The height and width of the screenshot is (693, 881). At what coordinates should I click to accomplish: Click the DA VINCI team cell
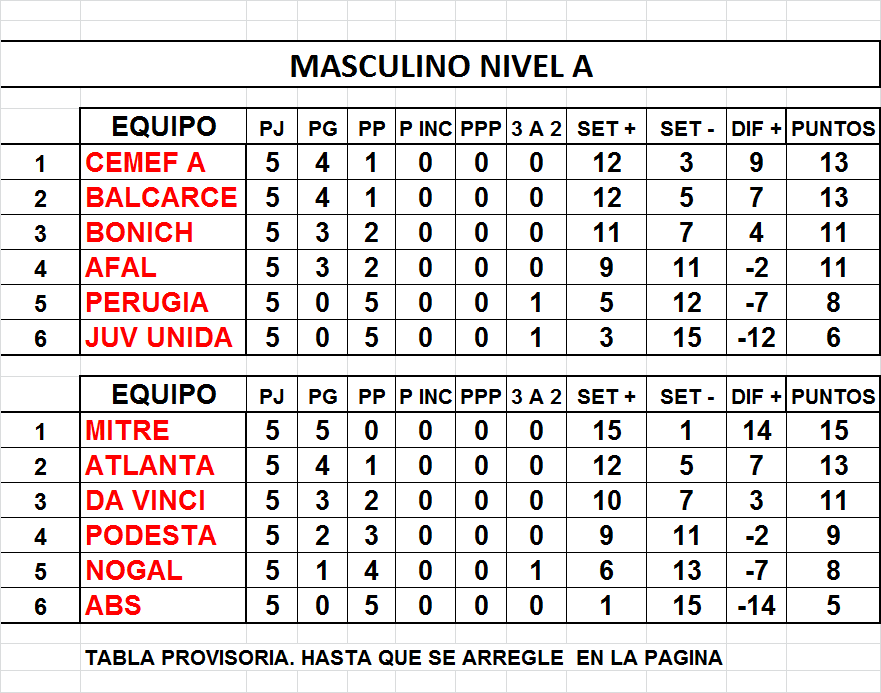pyautogui.click(x=163, y=500)
